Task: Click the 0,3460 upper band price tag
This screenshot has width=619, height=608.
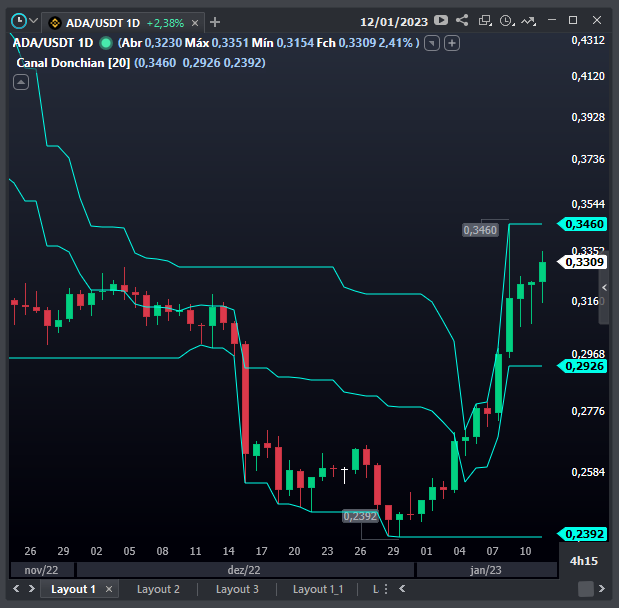Action: tap(582, 224)
